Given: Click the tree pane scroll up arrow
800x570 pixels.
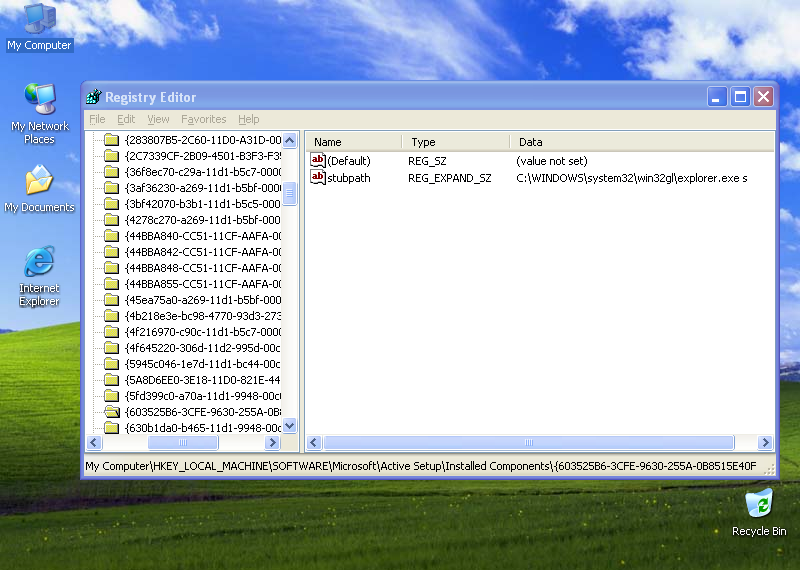Looking at the screenshot, I should click(290, 140).
